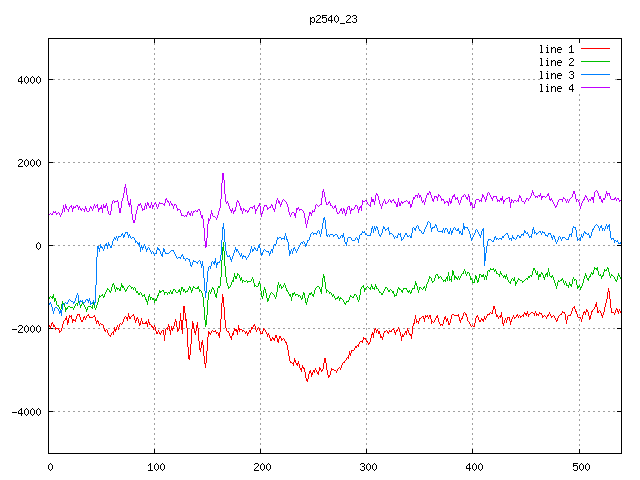640x480 pixels.
Task: Click the green line 2 legend swatch
Action: (x=596, y=62)
